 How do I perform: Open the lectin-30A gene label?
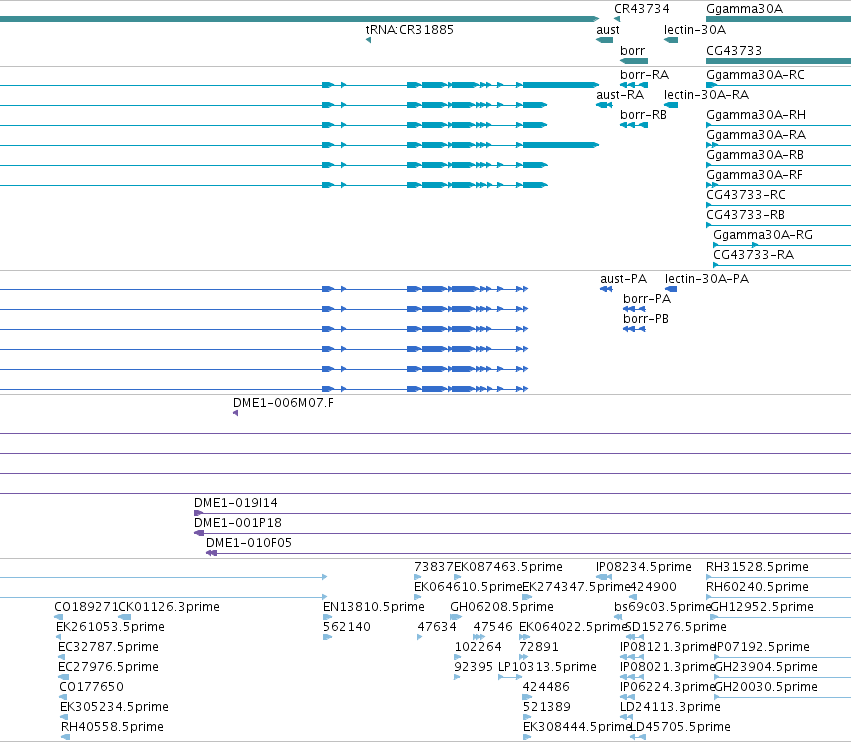click(x=695, y=29)
